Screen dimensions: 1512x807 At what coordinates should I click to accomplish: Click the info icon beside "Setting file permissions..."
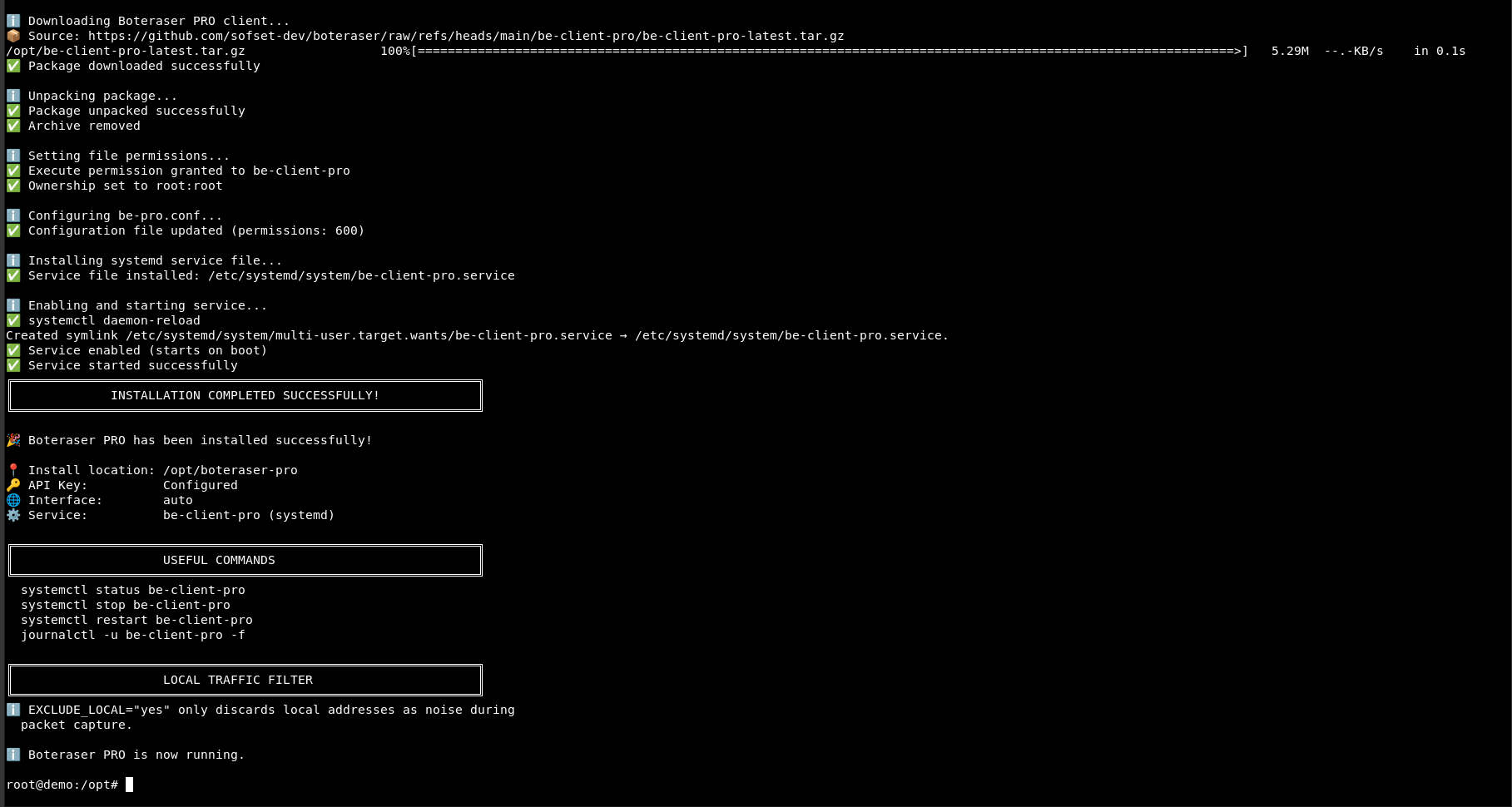(13, 156)
